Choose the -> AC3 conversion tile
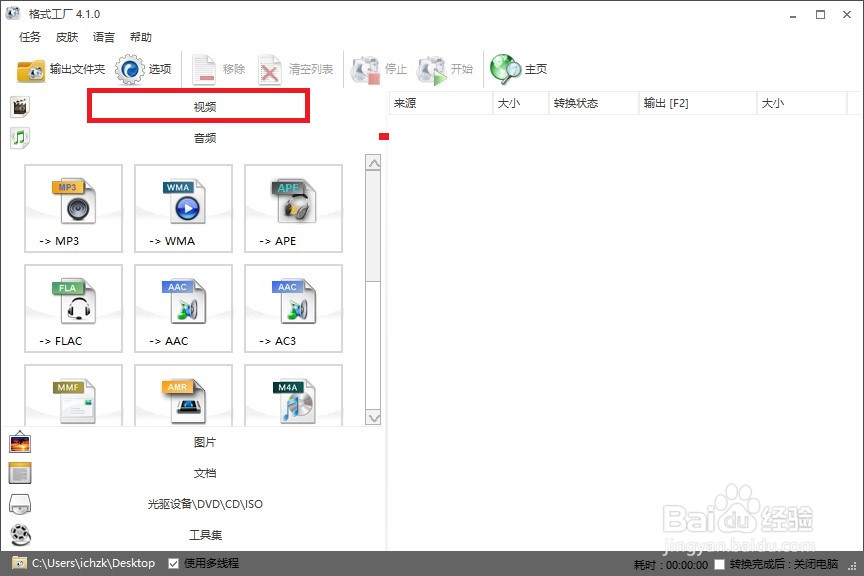Screen dimensions: 864x576 coord(293,309)
